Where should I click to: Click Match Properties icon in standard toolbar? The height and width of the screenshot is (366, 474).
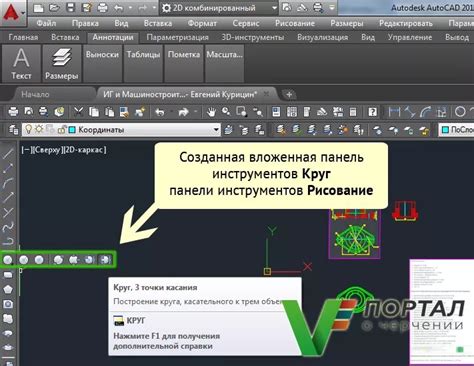pos(140,112)
